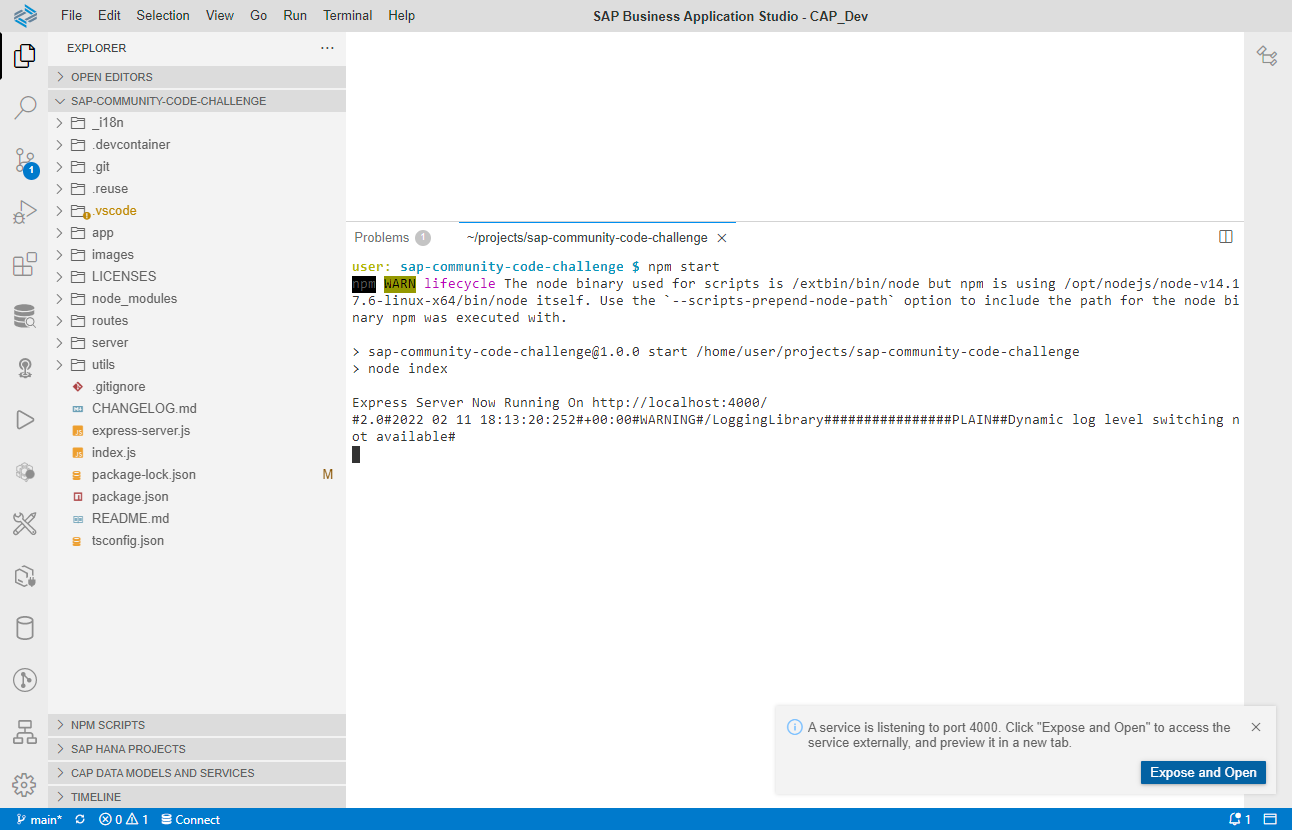Select the routes folder

[197, 321]
